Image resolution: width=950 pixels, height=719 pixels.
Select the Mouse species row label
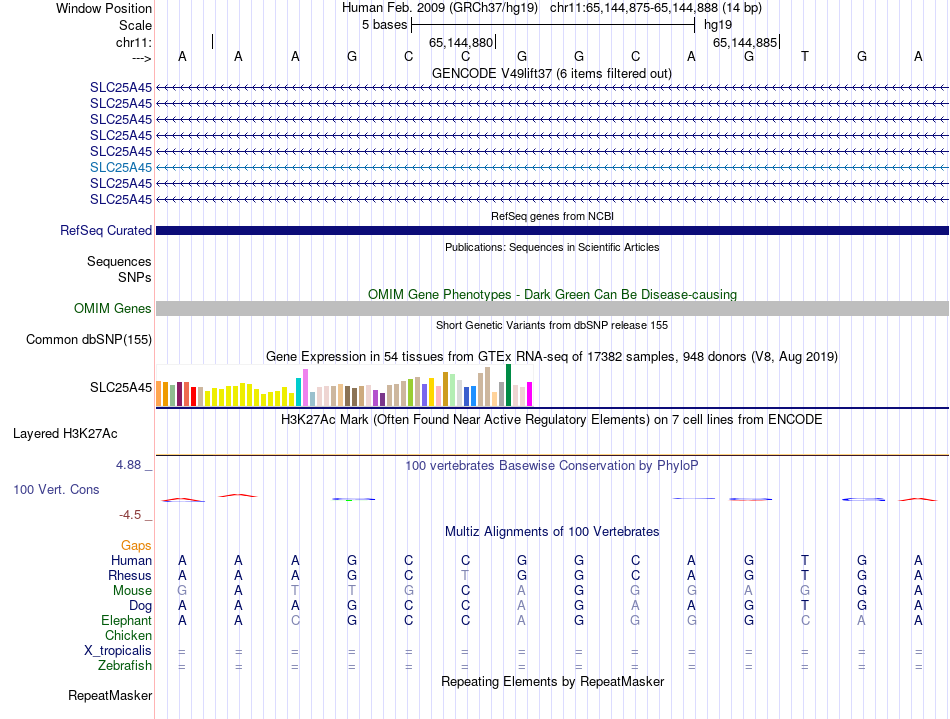pyautogui.click(x=132, y=590)
